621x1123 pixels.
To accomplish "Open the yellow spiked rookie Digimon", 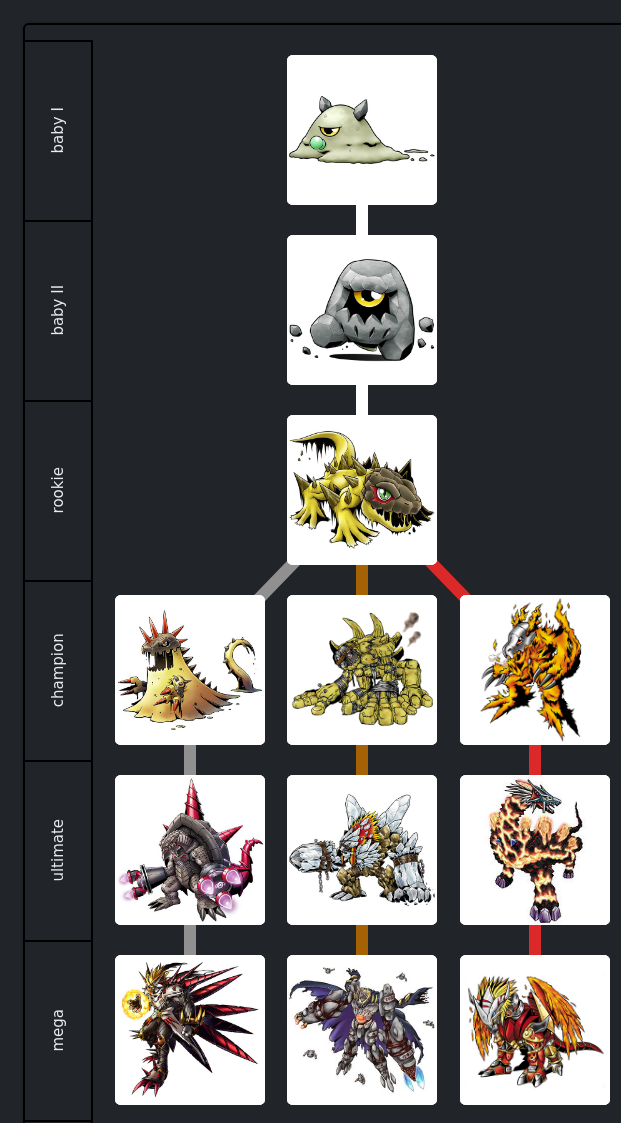I will (362, 490).
